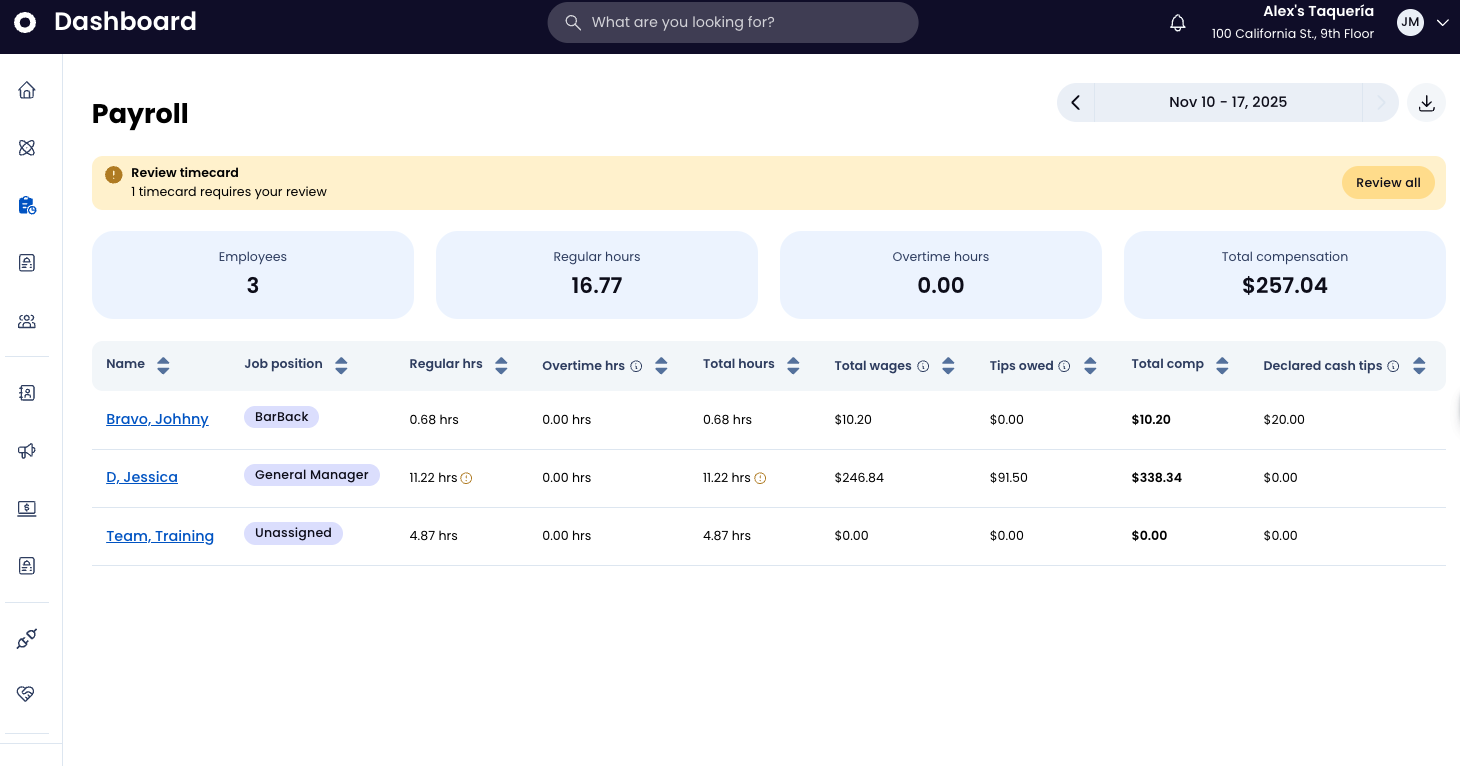Select the payroll clipboard sidebar item

pos(27,206)
